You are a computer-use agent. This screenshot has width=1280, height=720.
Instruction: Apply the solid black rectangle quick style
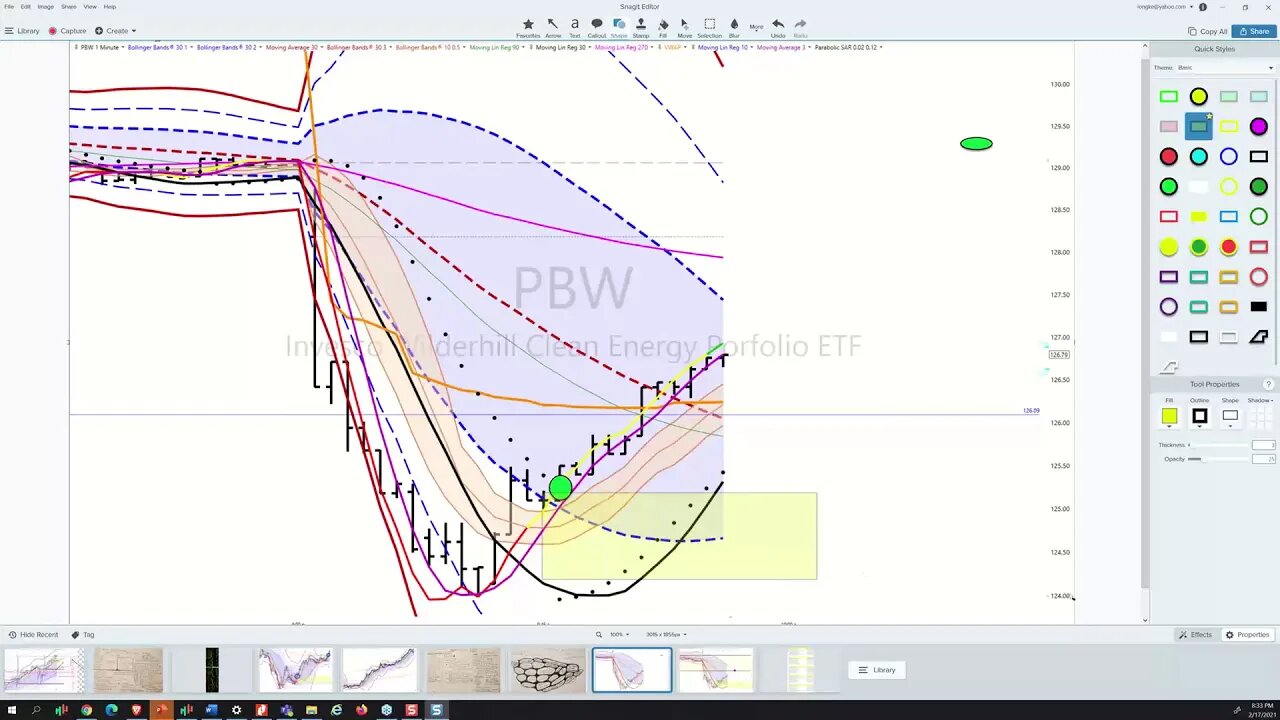(x=1259, y=307)
